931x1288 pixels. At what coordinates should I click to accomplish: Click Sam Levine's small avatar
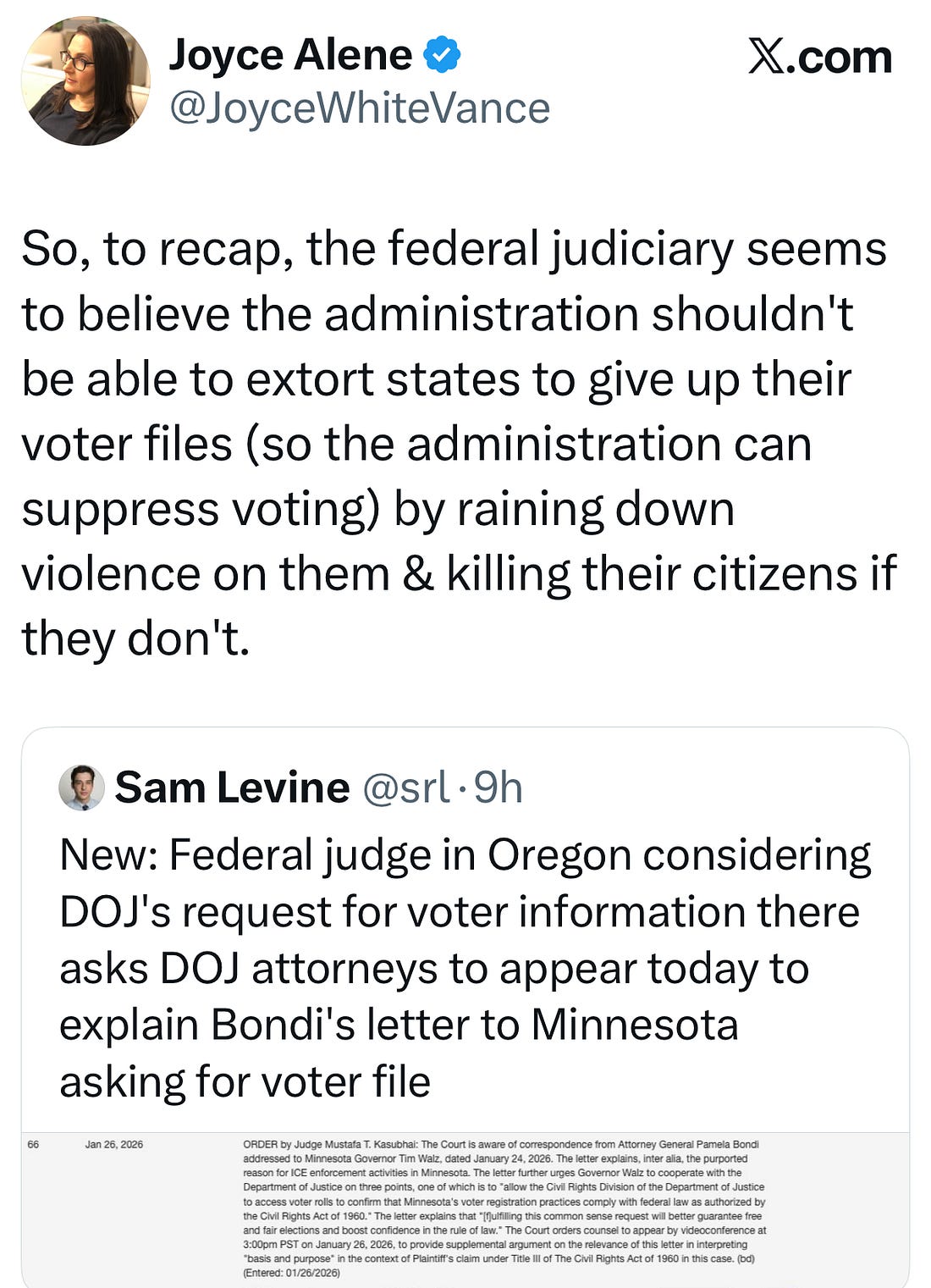[81, 788]
